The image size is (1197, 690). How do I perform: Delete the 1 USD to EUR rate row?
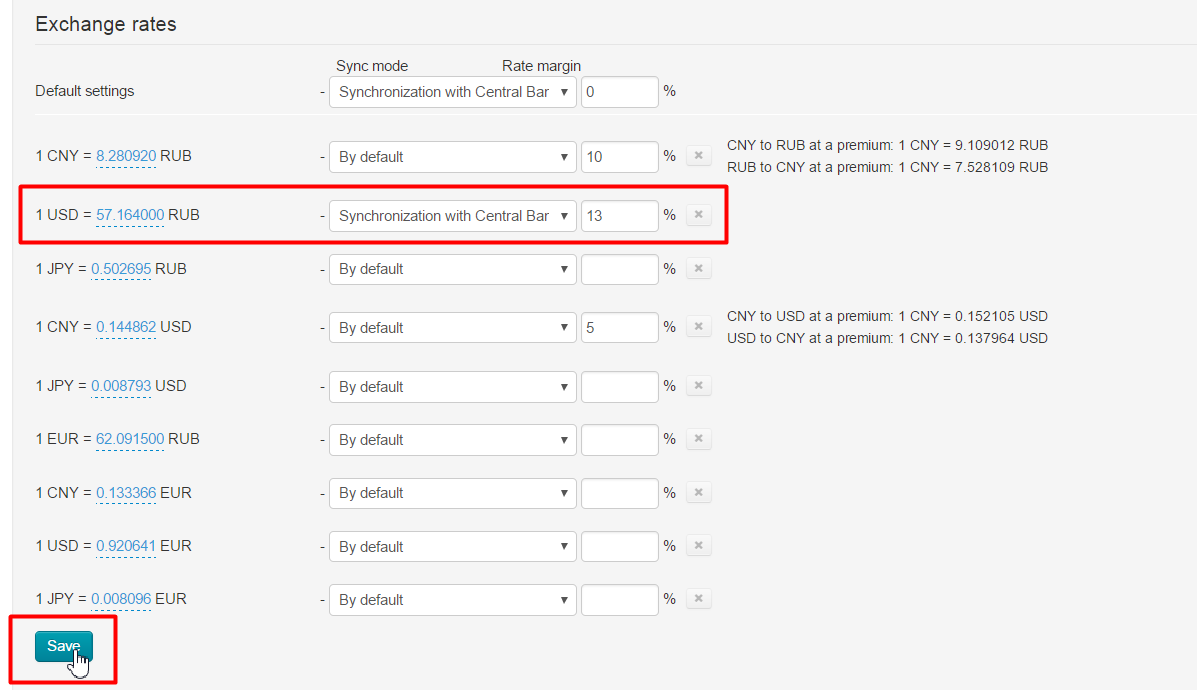pyautogui.click(x=699, y=545)
